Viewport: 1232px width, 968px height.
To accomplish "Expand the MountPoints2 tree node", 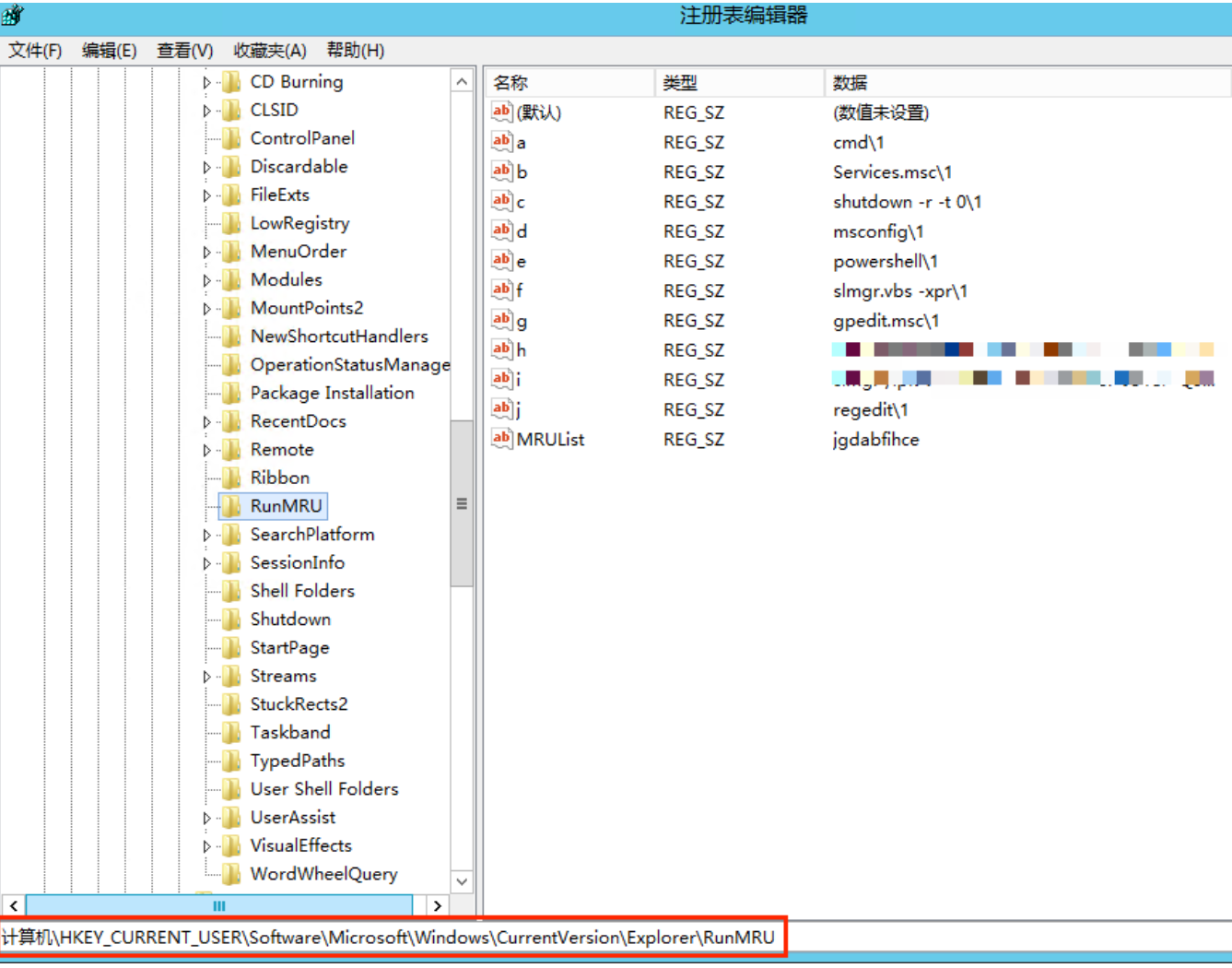I will pos(206,309).
